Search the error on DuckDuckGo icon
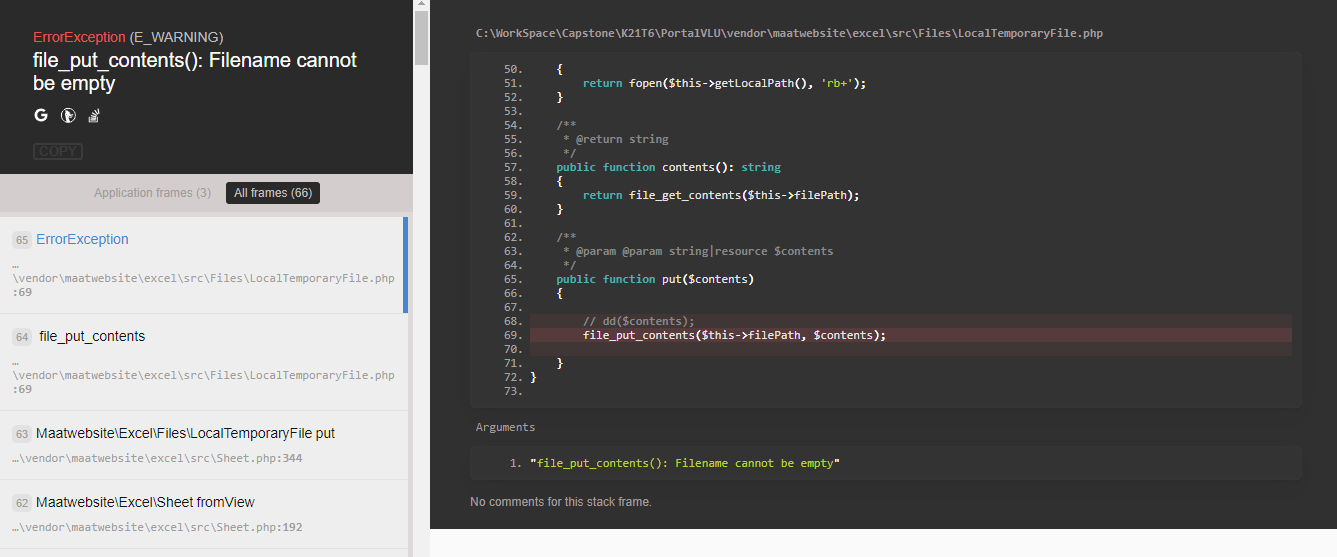The width and height of the screenshot is (1337, 557). tap(68, 115)
